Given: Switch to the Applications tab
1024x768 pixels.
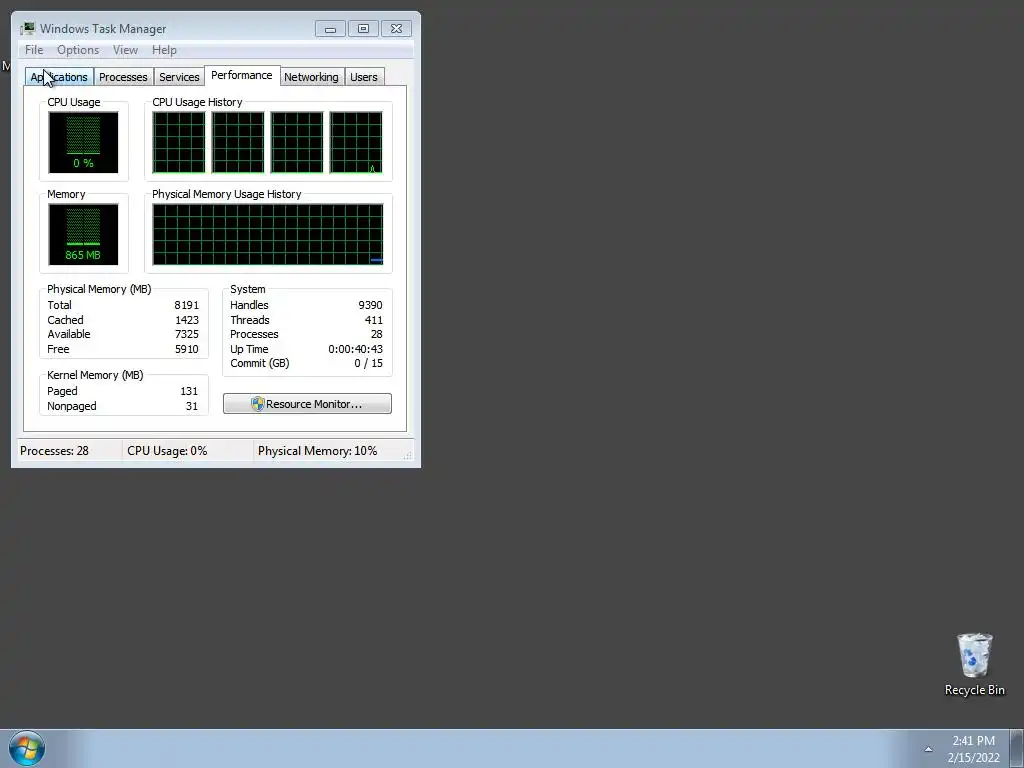Looking at the screenshot, I should click(59, 77).
